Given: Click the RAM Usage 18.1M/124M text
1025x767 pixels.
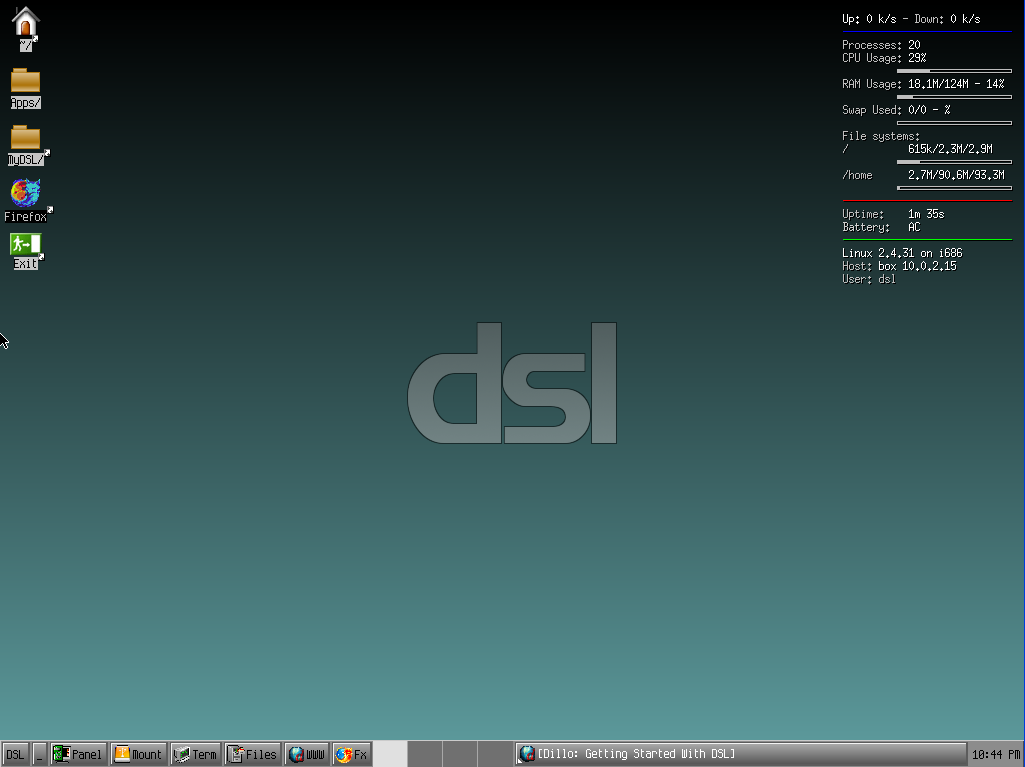Looking at the screenshot, I should pyautogui.click(x=923, y=84).
